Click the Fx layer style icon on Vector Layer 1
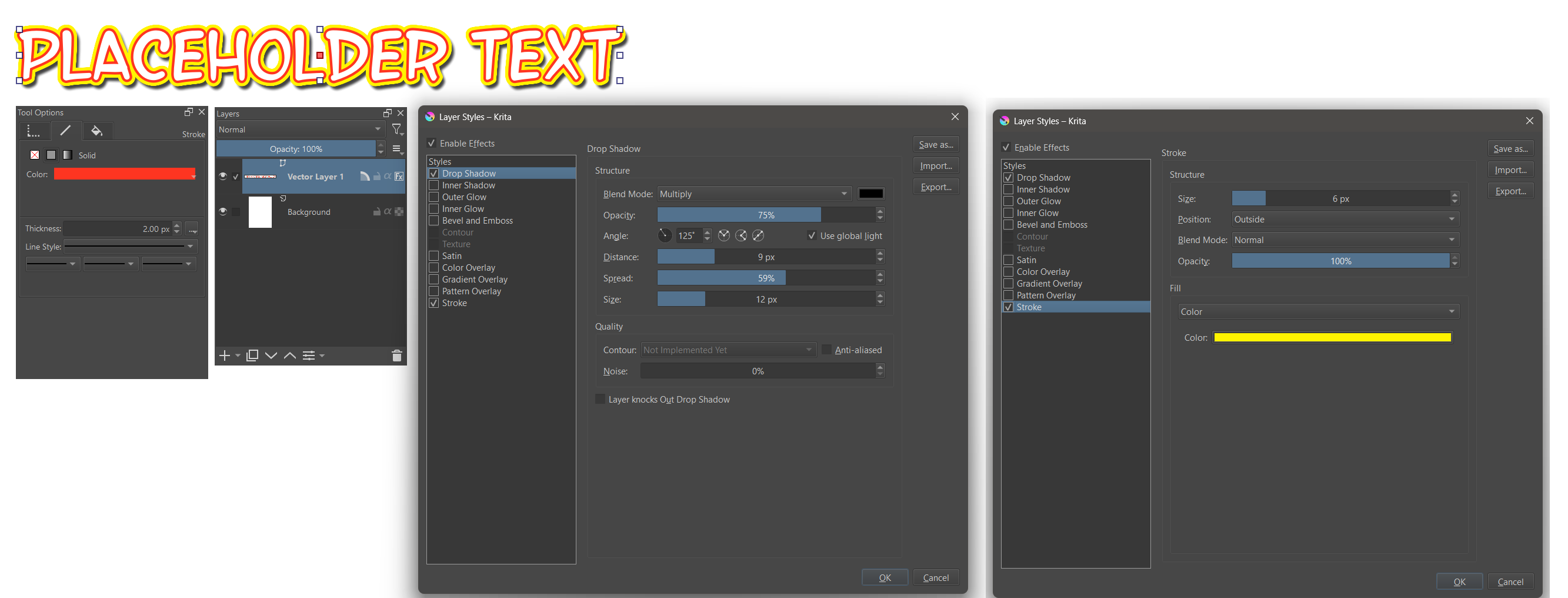This screenshot has height=598, width=1568. click(x=399, y=177)
